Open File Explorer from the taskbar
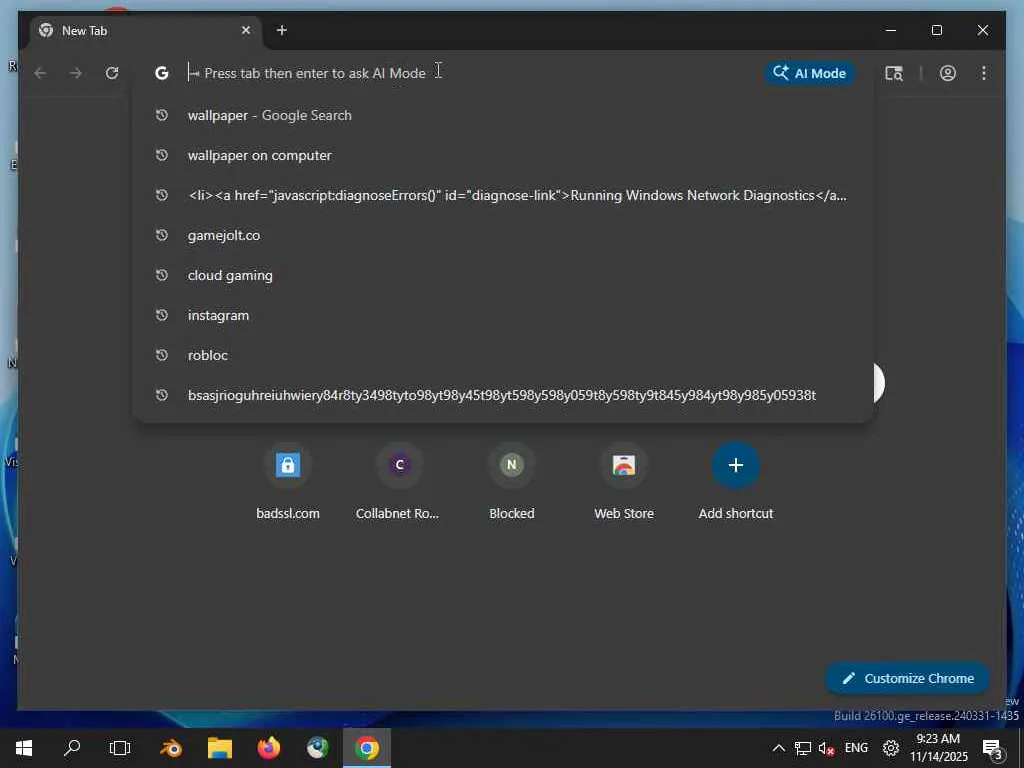Image resolution: width=1024 pixels, height=768 pixels. [x=220, y=748]
